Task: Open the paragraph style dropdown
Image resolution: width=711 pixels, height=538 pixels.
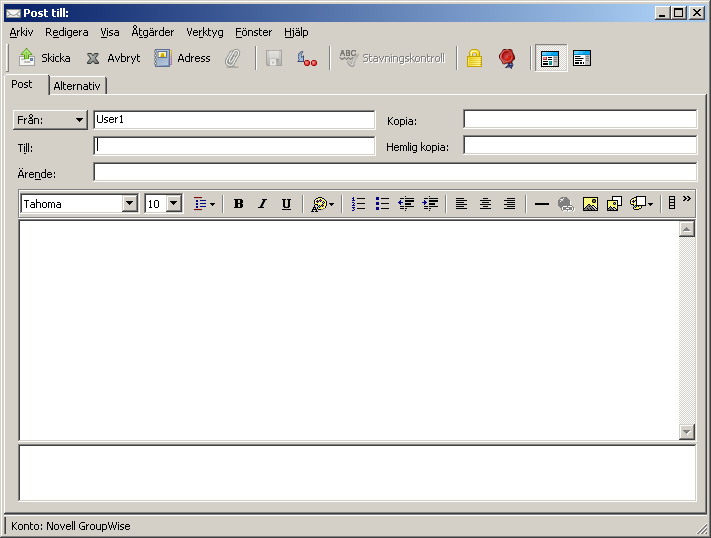Action: tap(205, 204)
